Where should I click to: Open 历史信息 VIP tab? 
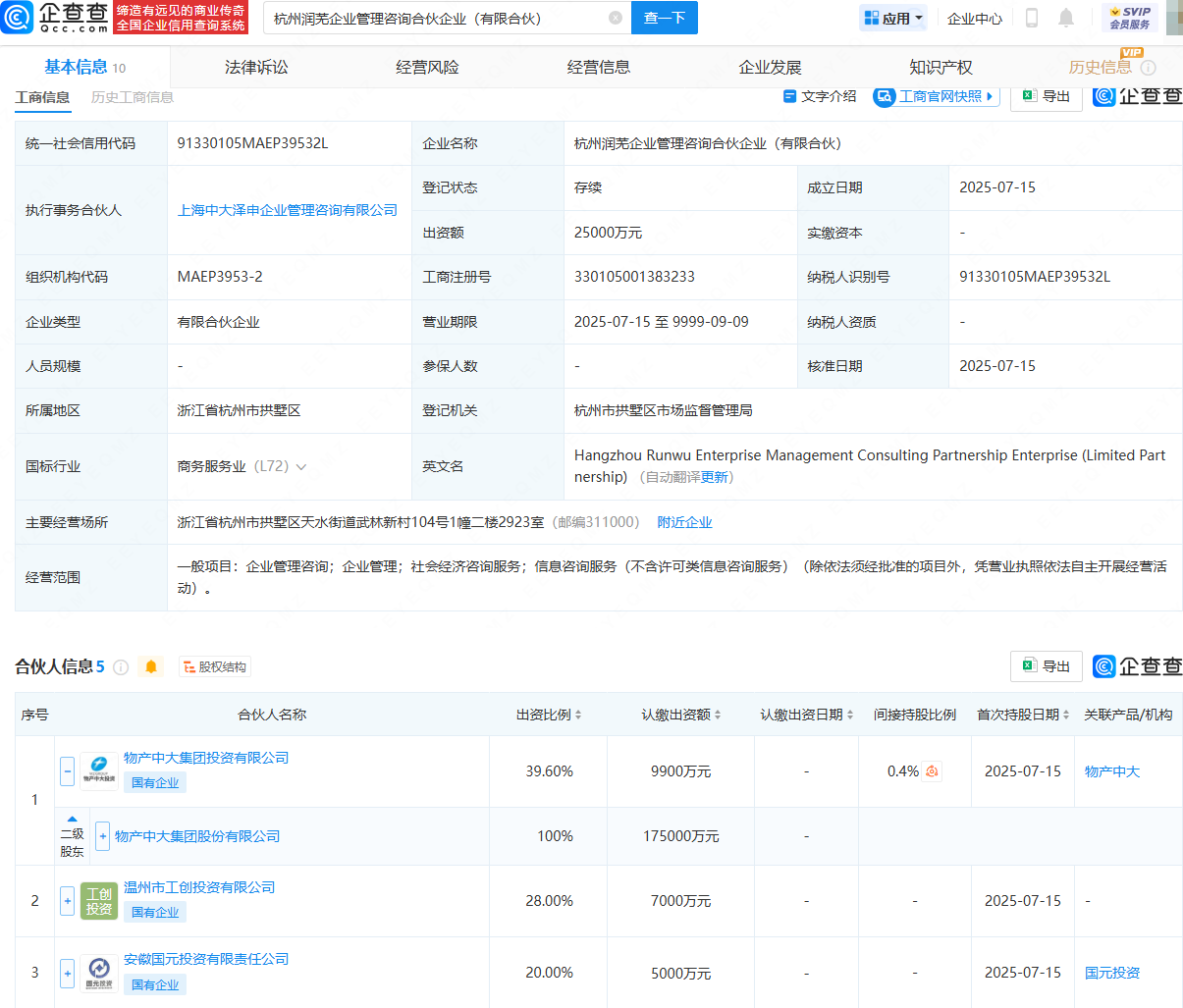point(1100,67)
